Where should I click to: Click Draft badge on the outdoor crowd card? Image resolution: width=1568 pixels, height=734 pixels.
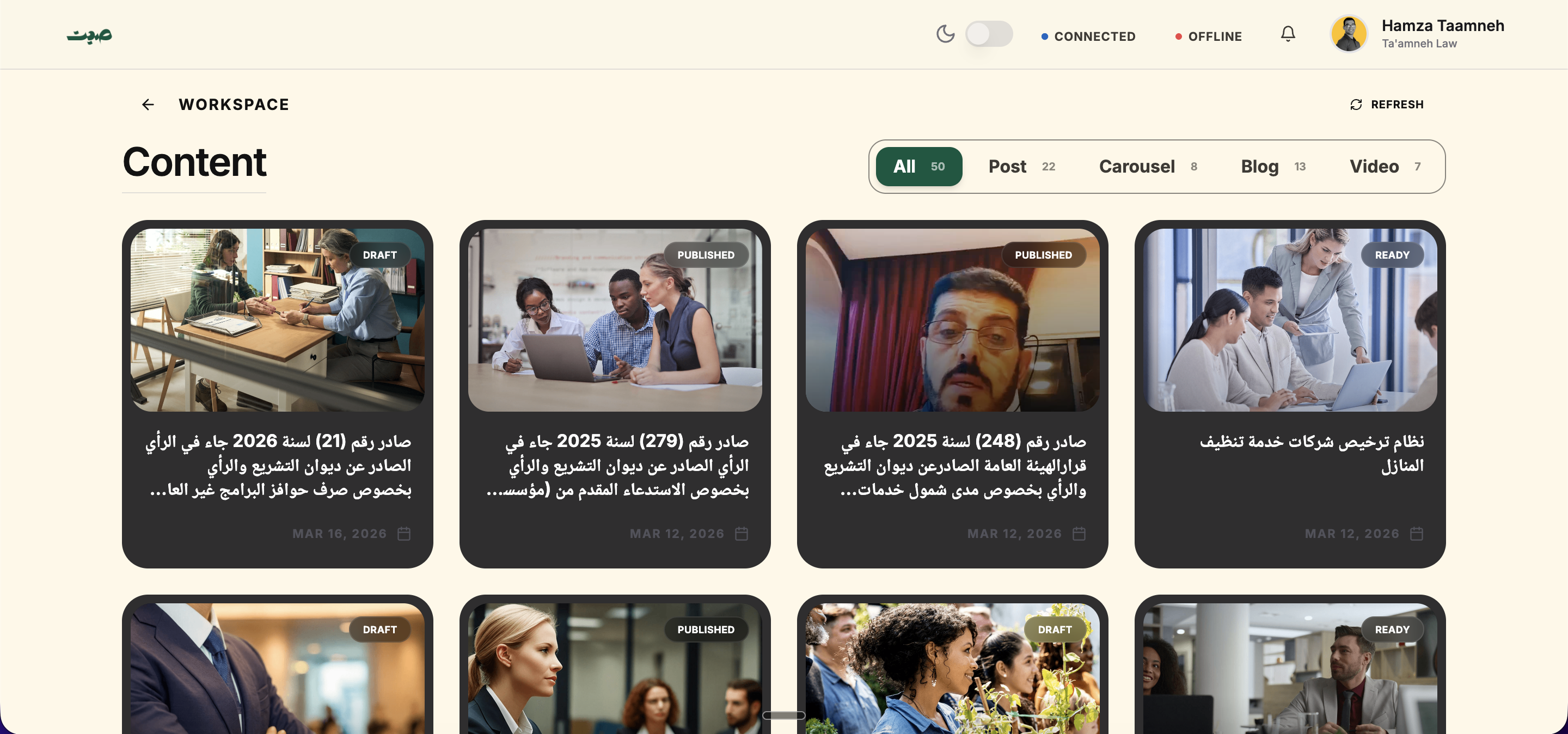[1055, 630]
